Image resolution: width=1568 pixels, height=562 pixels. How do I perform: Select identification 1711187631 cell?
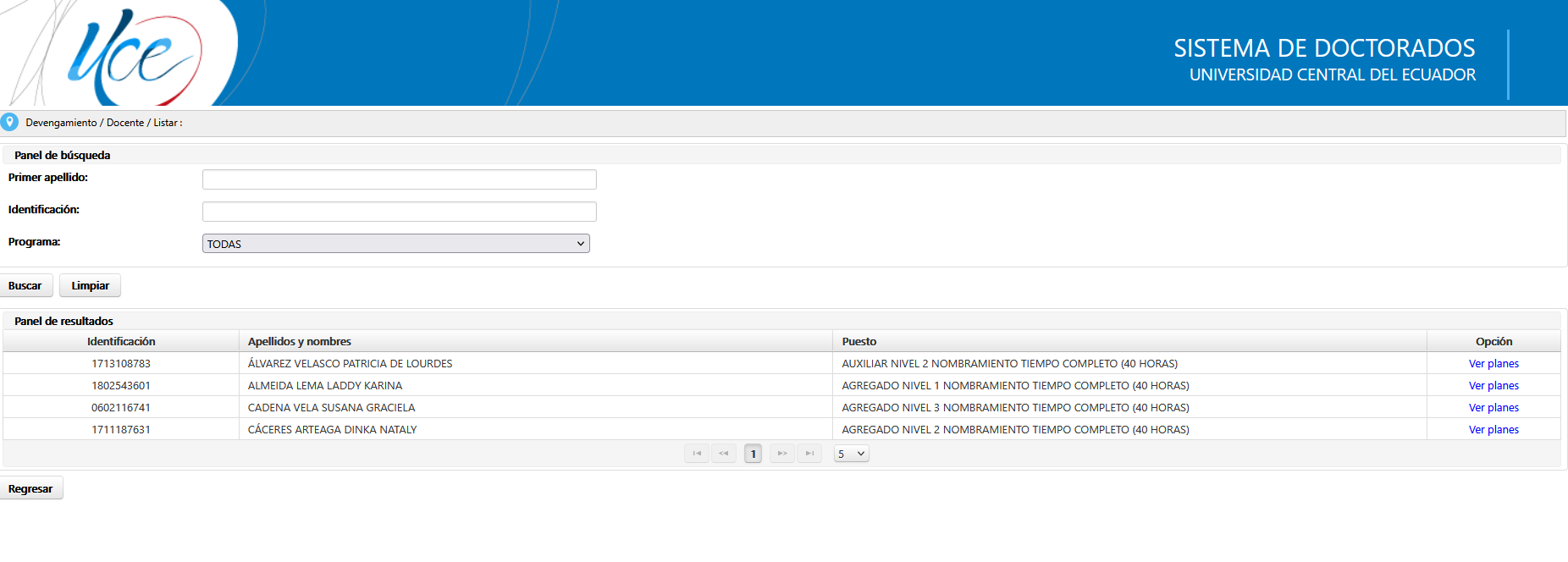tap(121, 429)
